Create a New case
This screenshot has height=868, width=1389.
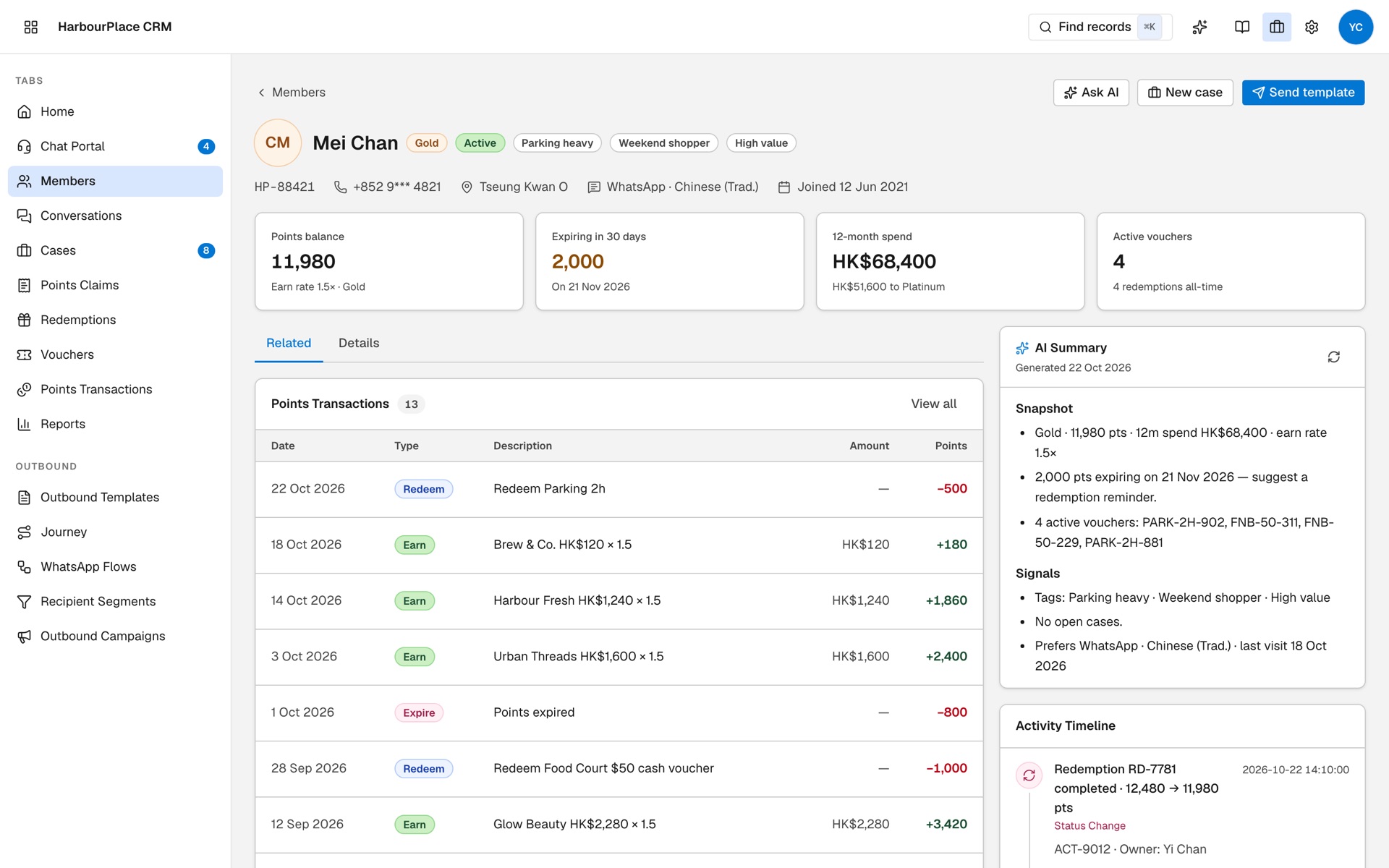point(1185,93)
